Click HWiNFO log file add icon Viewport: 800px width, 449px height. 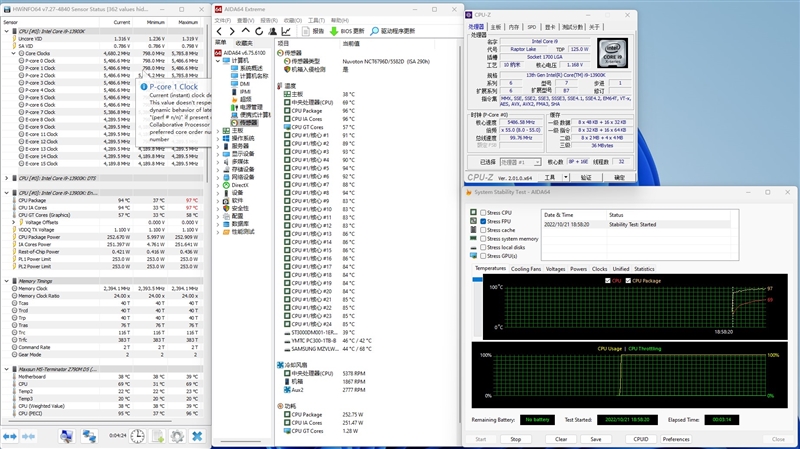point(158,436)
